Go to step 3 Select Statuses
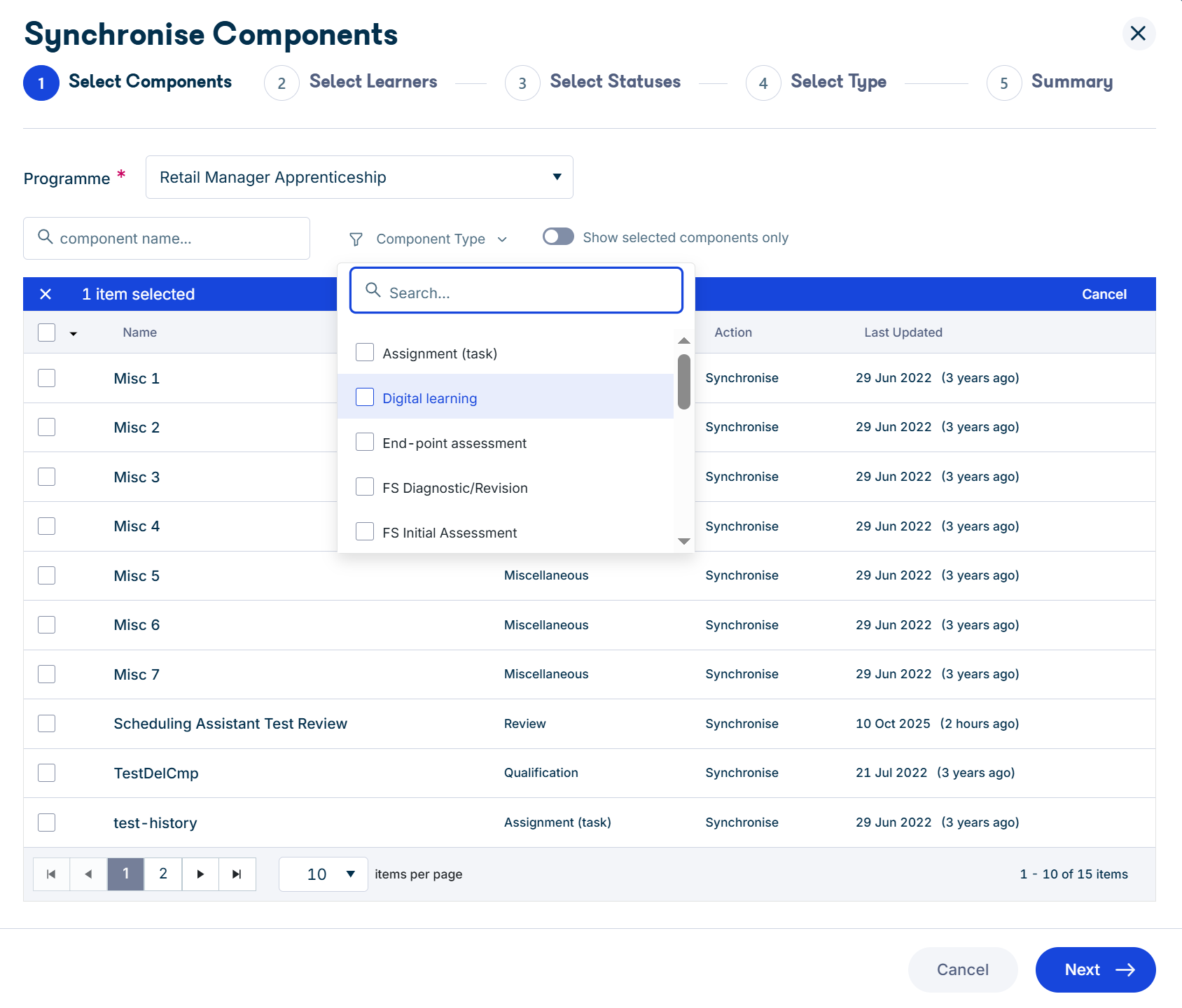 (593, 83)
